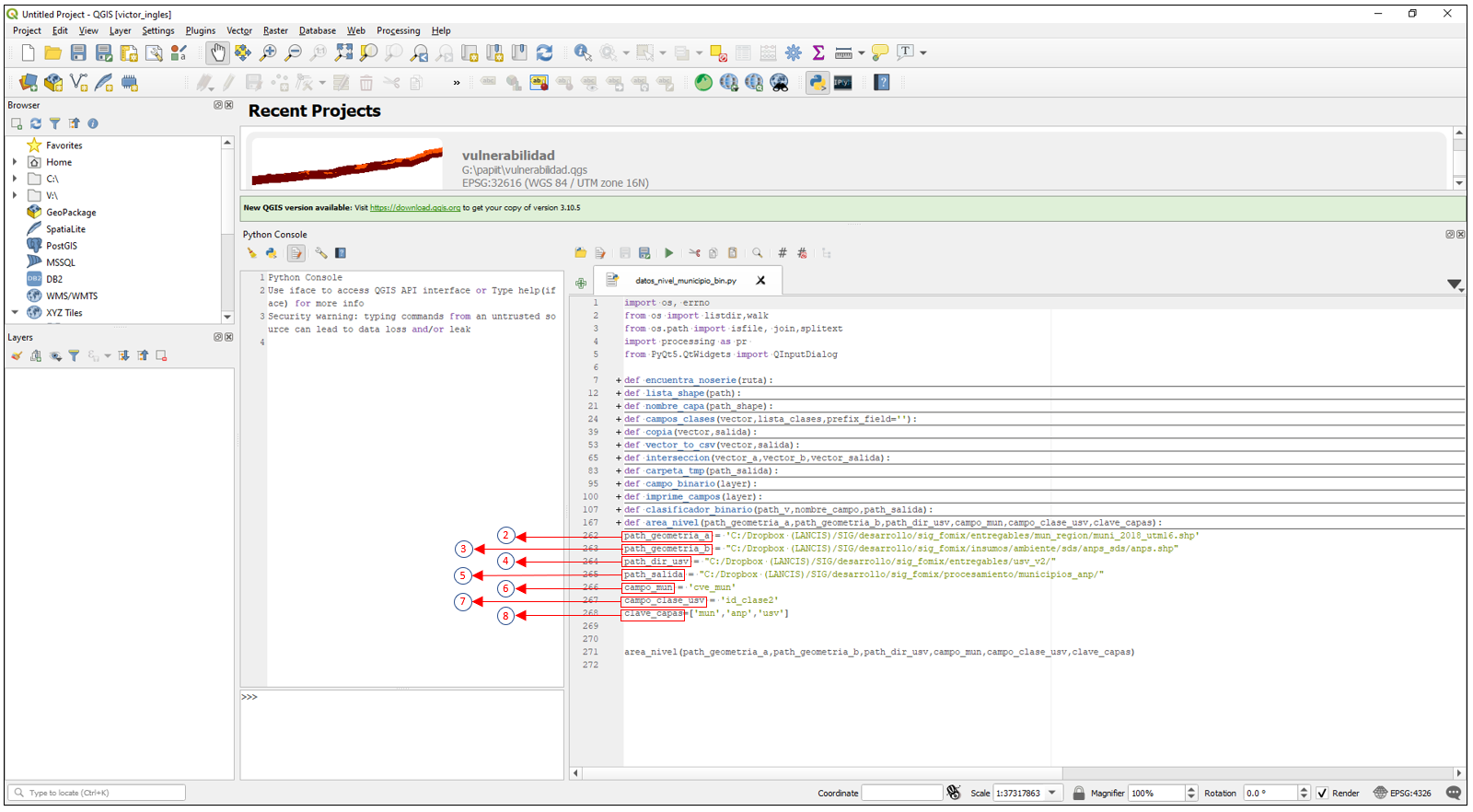
Task: Click the Map Tips speech bubble icon
Action: pos(880,52)
